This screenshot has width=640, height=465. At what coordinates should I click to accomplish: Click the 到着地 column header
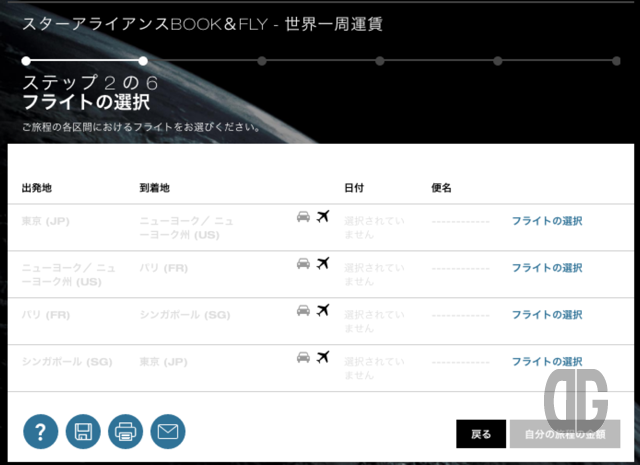[155, 188]
